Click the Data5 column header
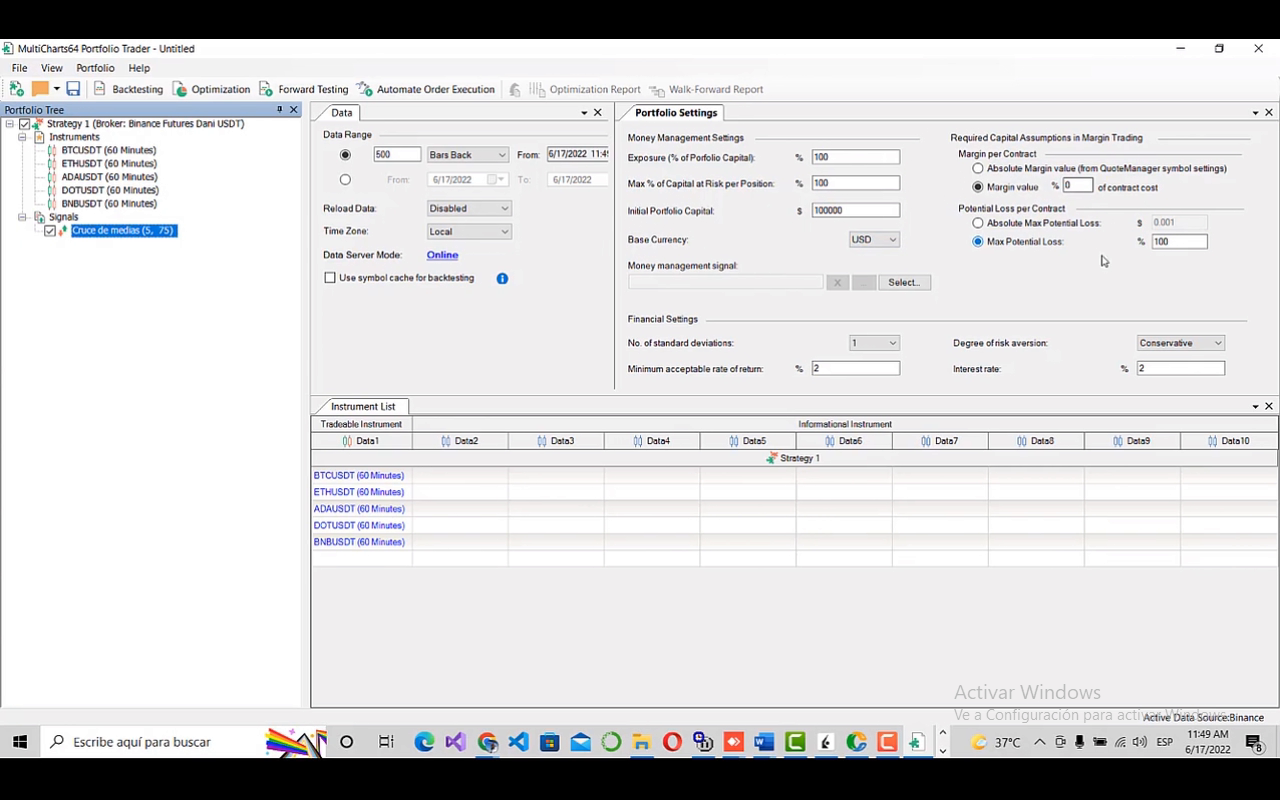 748,441
